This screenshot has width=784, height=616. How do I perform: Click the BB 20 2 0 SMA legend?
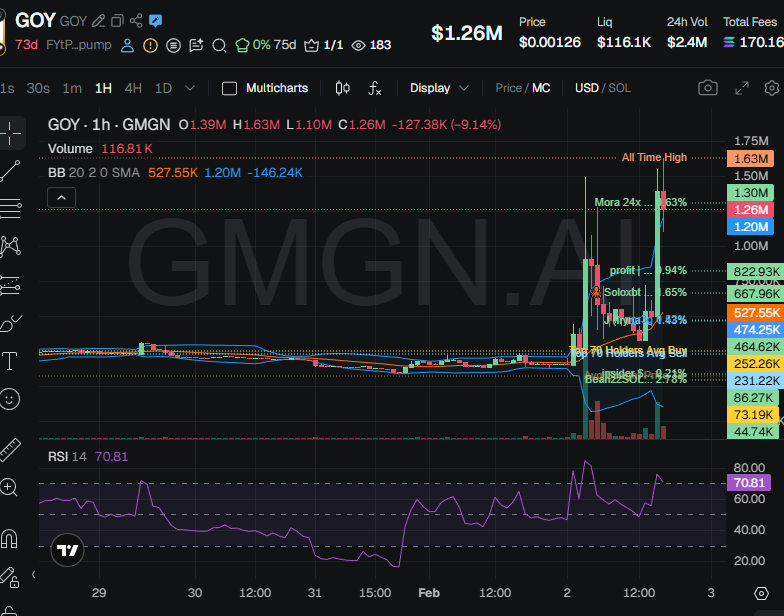coord(94,173)
